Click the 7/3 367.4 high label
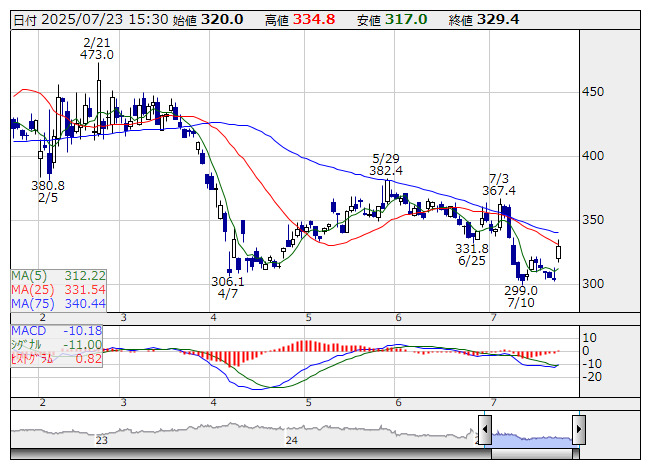Screen dimensions: 653x470 [499, 185]
